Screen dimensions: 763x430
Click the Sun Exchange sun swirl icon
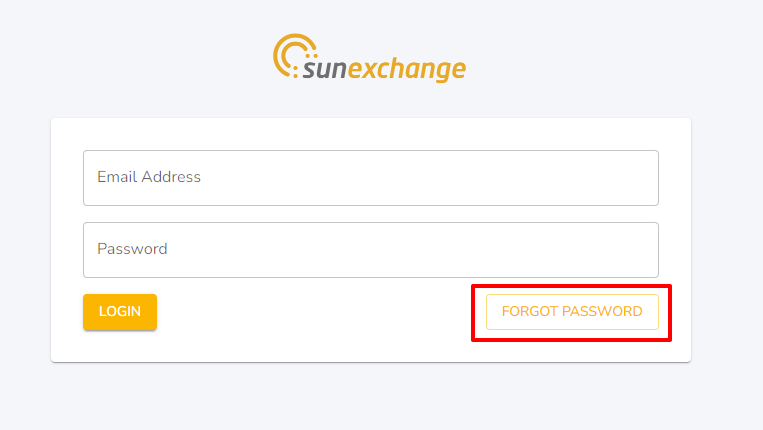click(294, 55)
